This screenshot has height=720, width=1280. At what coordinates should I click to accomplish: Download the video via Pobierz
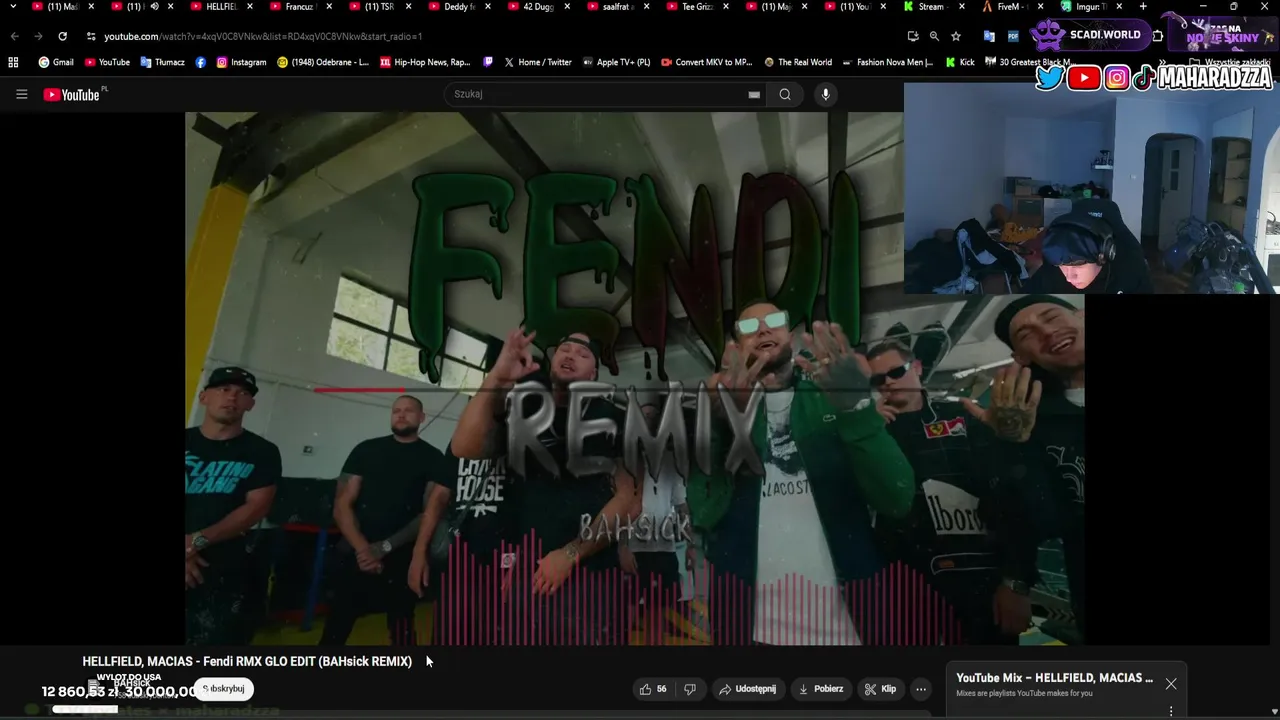[820, 689]
